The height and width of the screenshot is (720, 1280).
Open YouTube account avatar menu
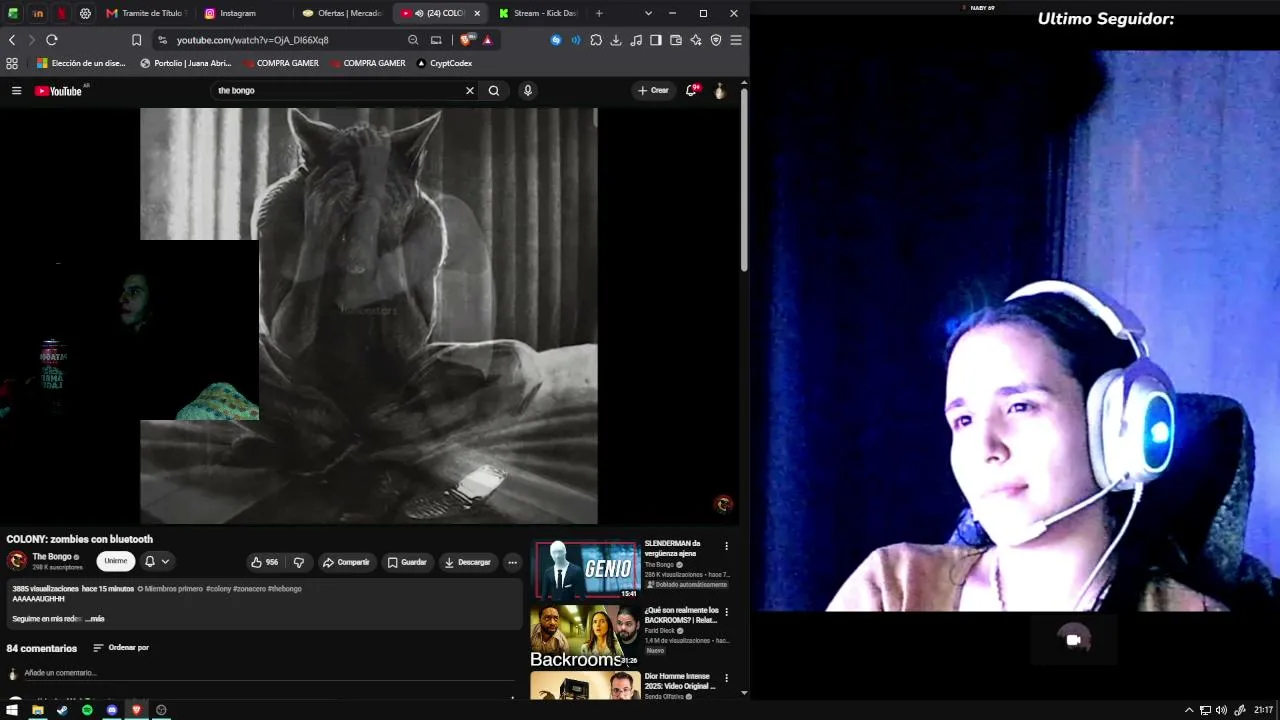click(719, 91)
